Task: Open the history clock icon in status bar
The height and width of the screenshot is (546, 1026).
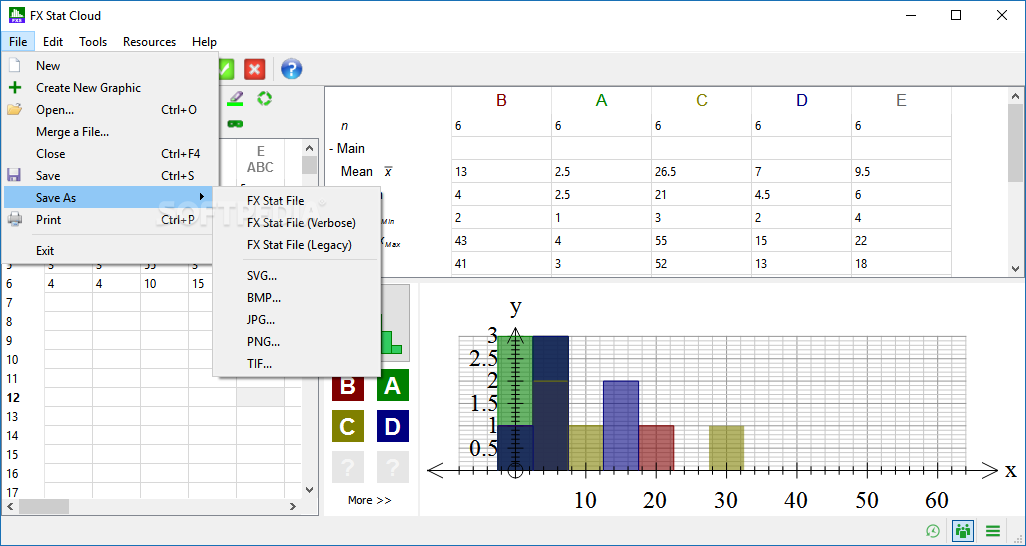Action: tap(933, 531)
